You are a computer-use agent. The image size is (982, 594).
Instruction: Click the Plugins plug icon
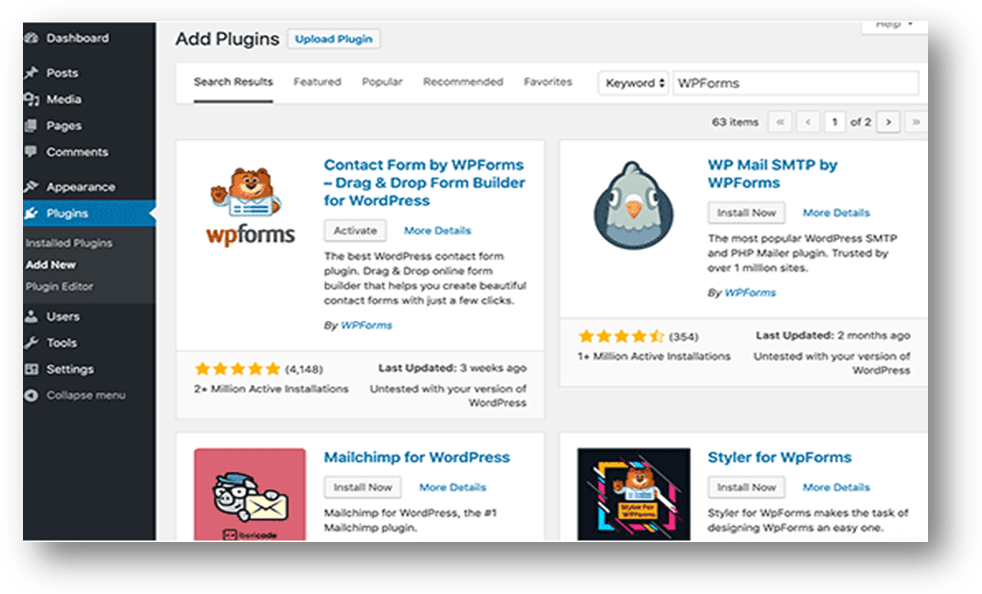(31, 213)
